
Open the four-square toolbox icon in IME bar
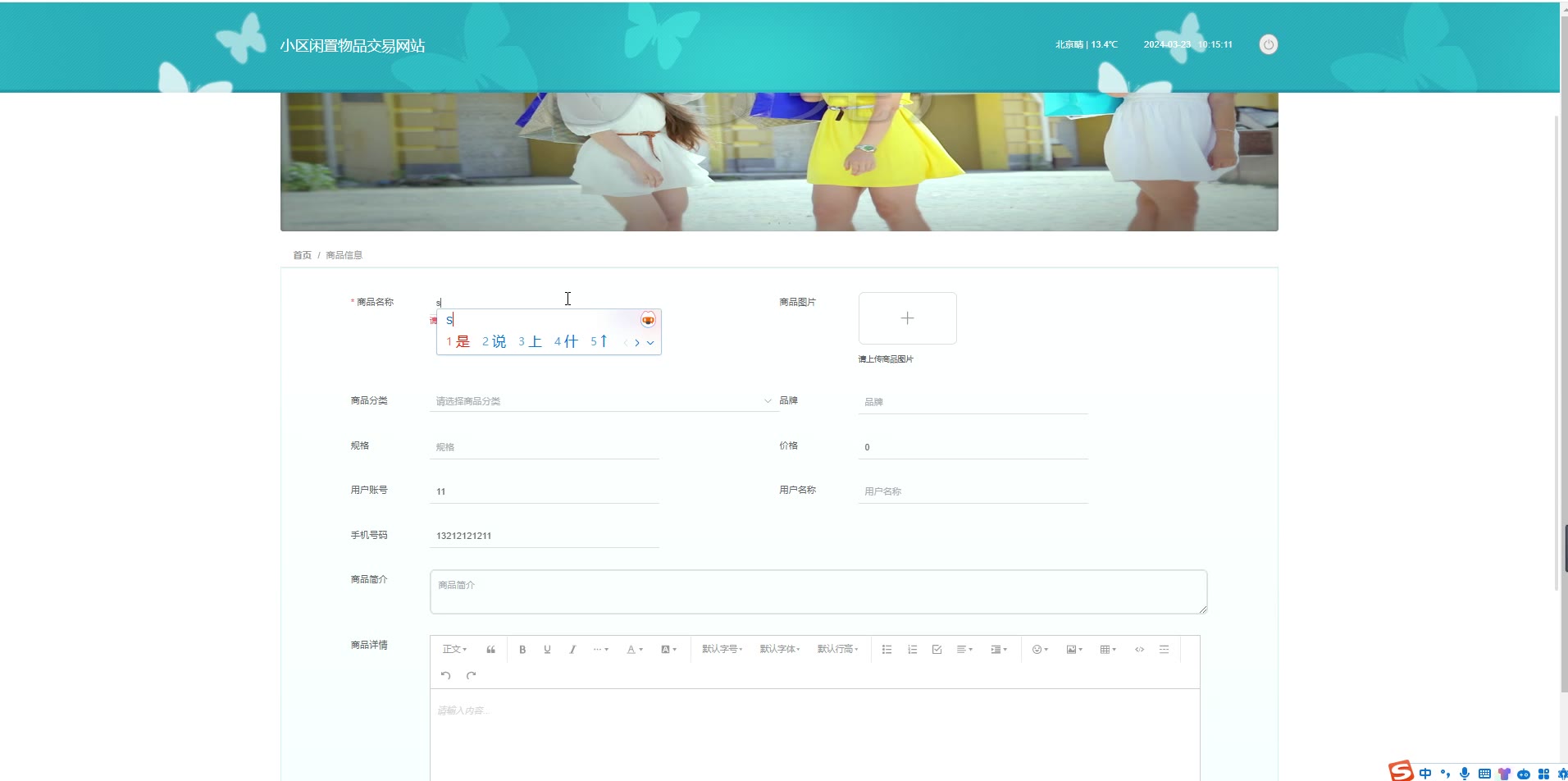(1543, 774)
